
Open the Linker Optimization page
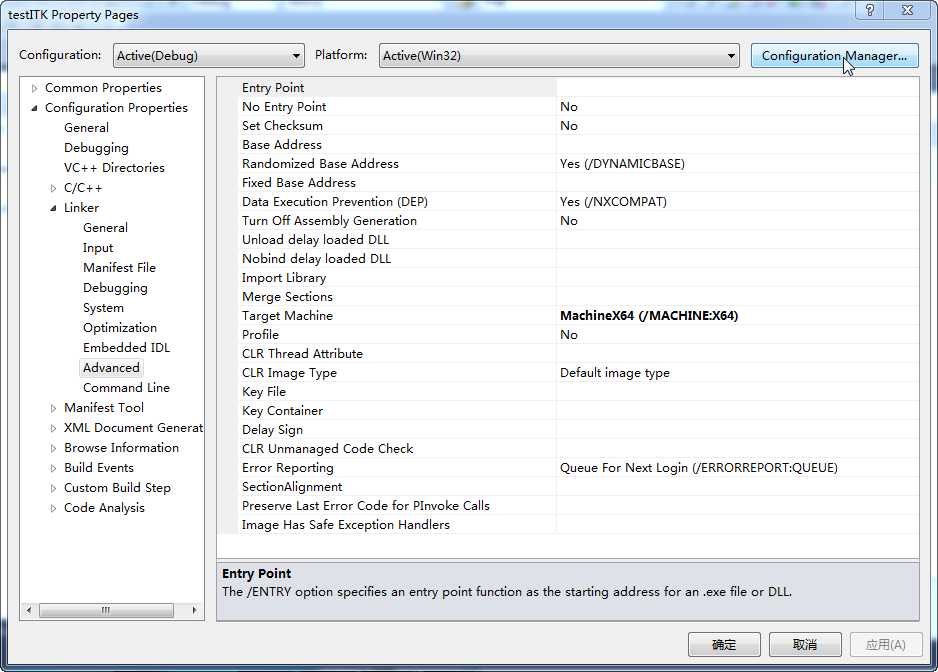click(120, 328)
